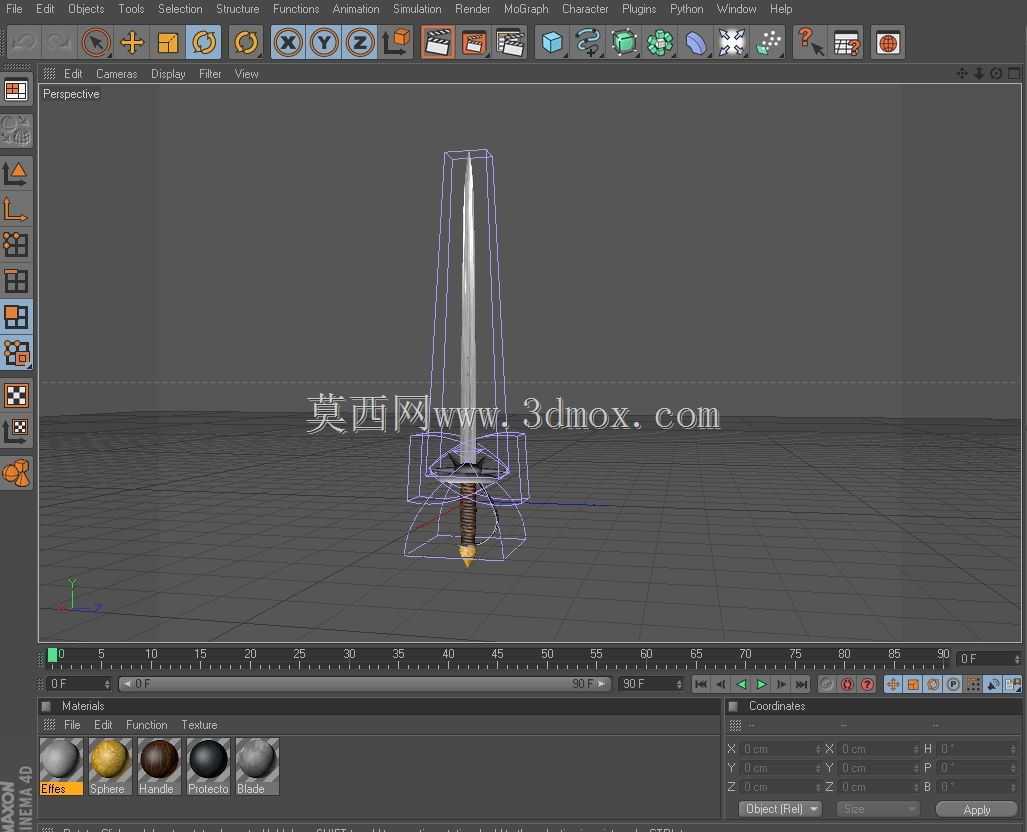Add a scene light object icon

click(x=732, y=43)
